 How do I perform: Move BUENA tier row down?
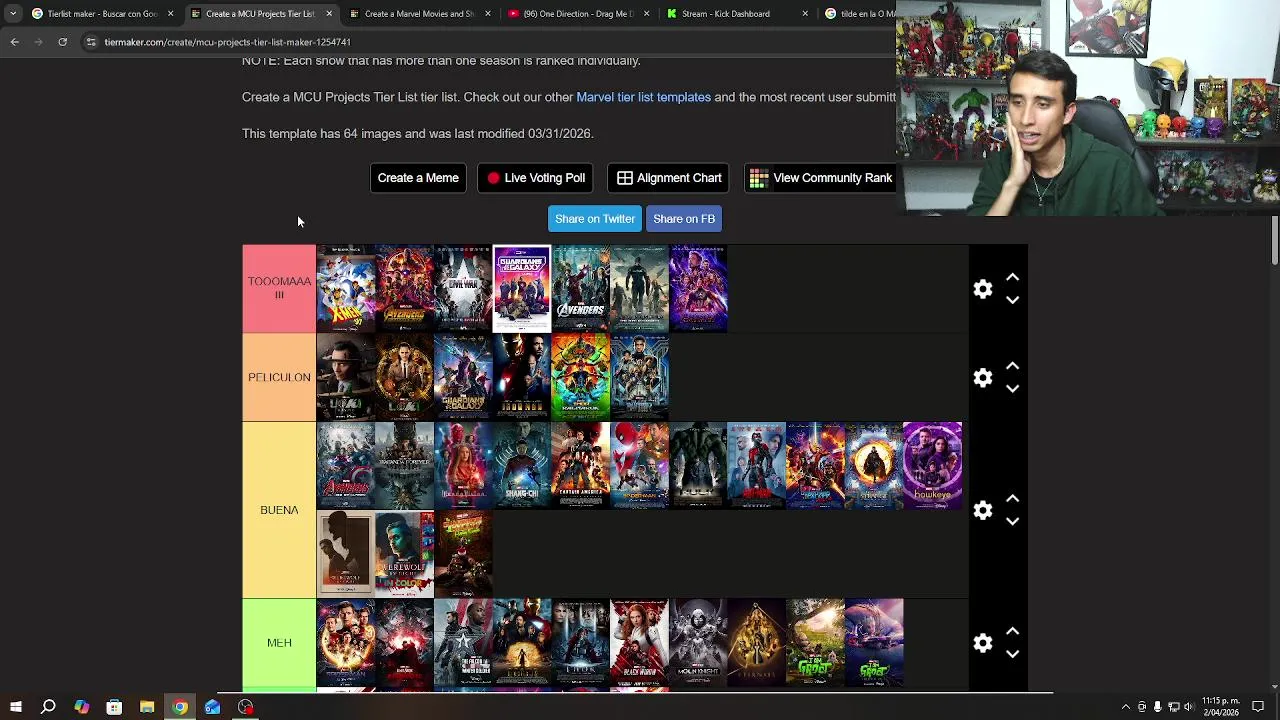click(x=1012, y=521)
